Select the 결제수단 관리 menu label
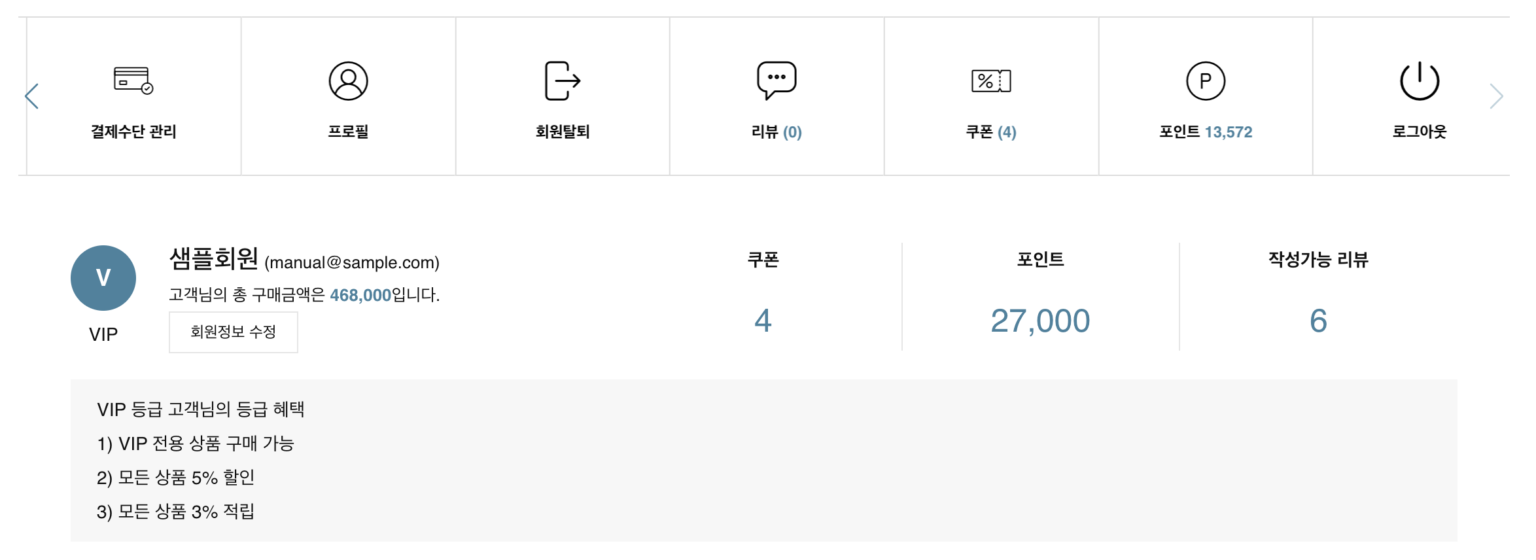The image size is (1536, 560). (x=133, y=132)
